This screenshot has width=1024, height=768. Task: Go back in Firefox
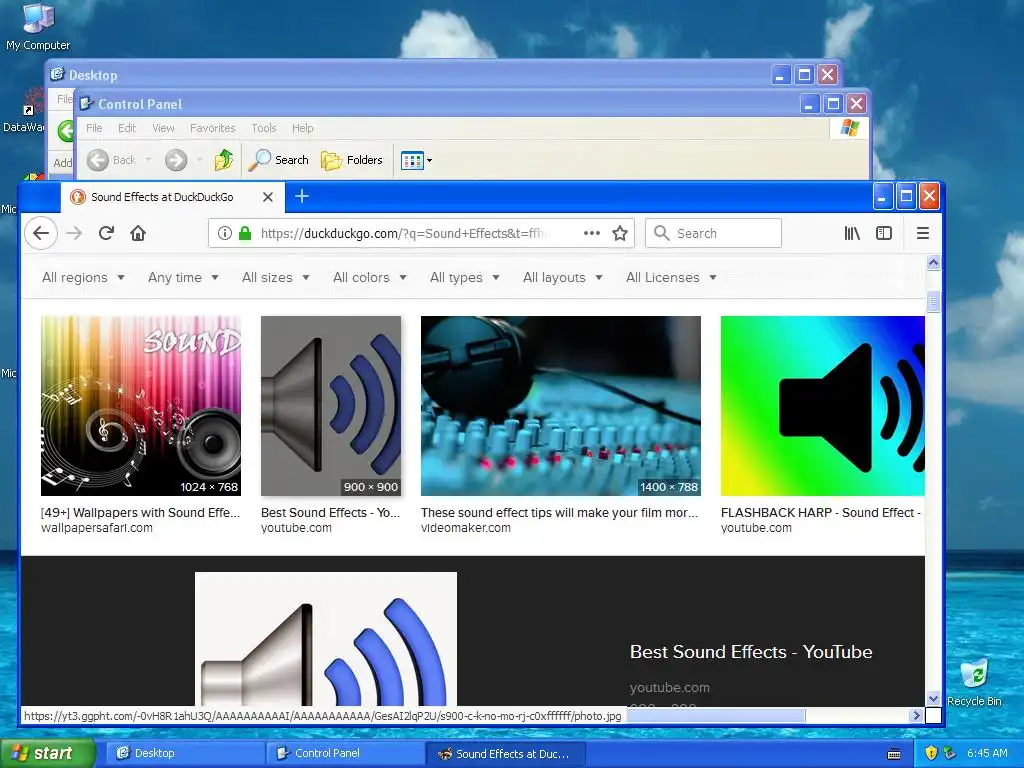pyautogui.click(x=41, y=233)
